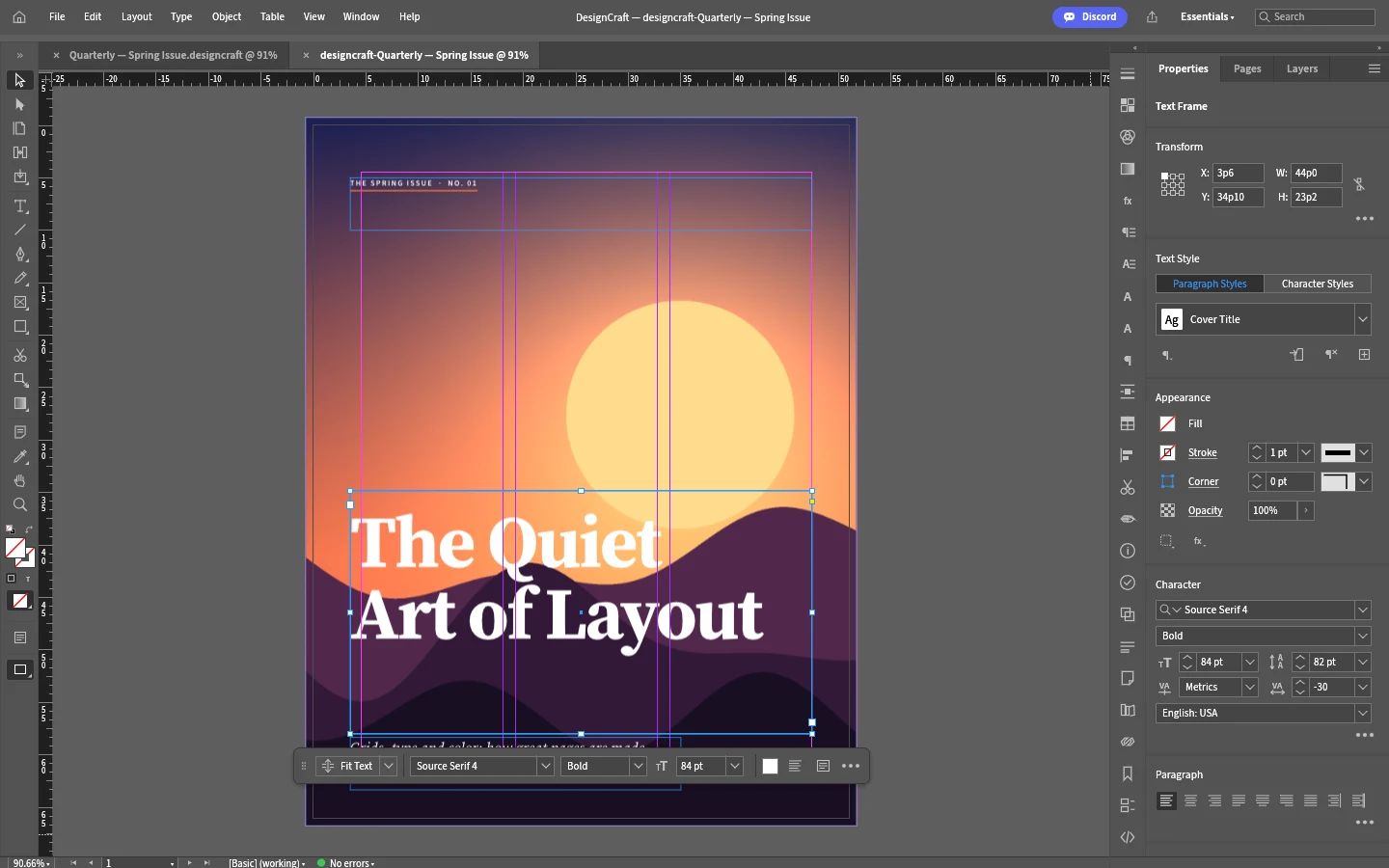1389x868 pixels.
Task: Open the panel hamburger menu beside Layers
Action: (1375, 68)
